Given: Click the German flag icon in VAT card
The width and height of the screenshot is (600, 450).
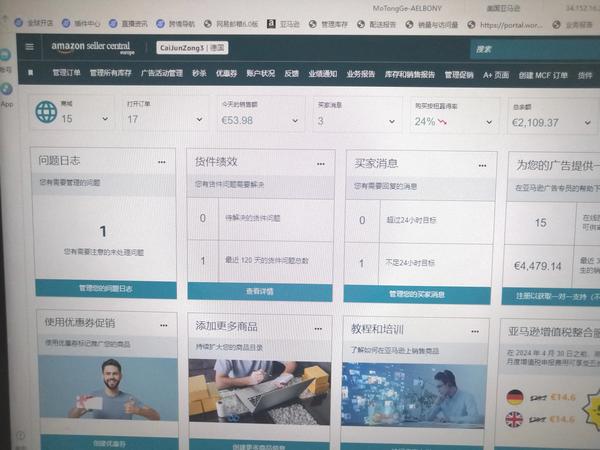Looking at the screenshot, I should 515,397.
